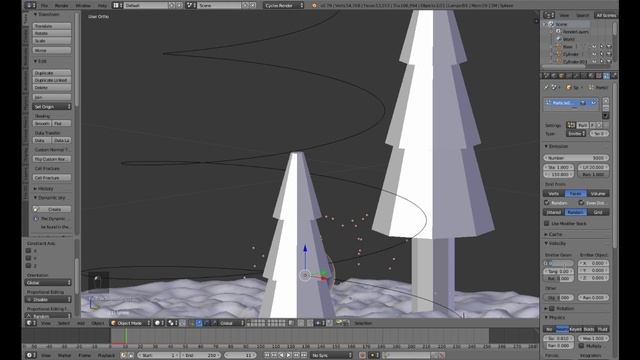Open the Physics properties tab icon

point(614,76)
